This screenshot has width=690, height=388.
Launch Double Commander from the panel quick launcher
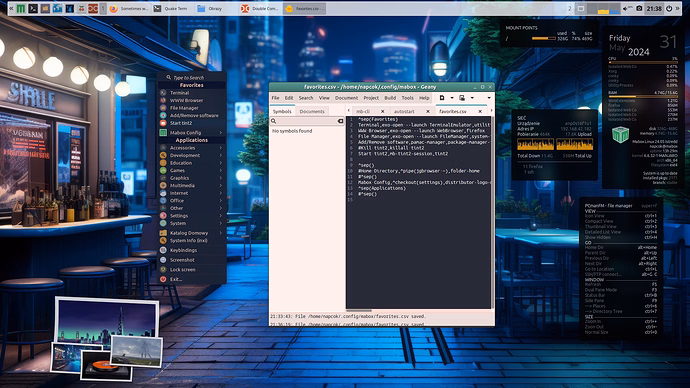pos(93,8)
